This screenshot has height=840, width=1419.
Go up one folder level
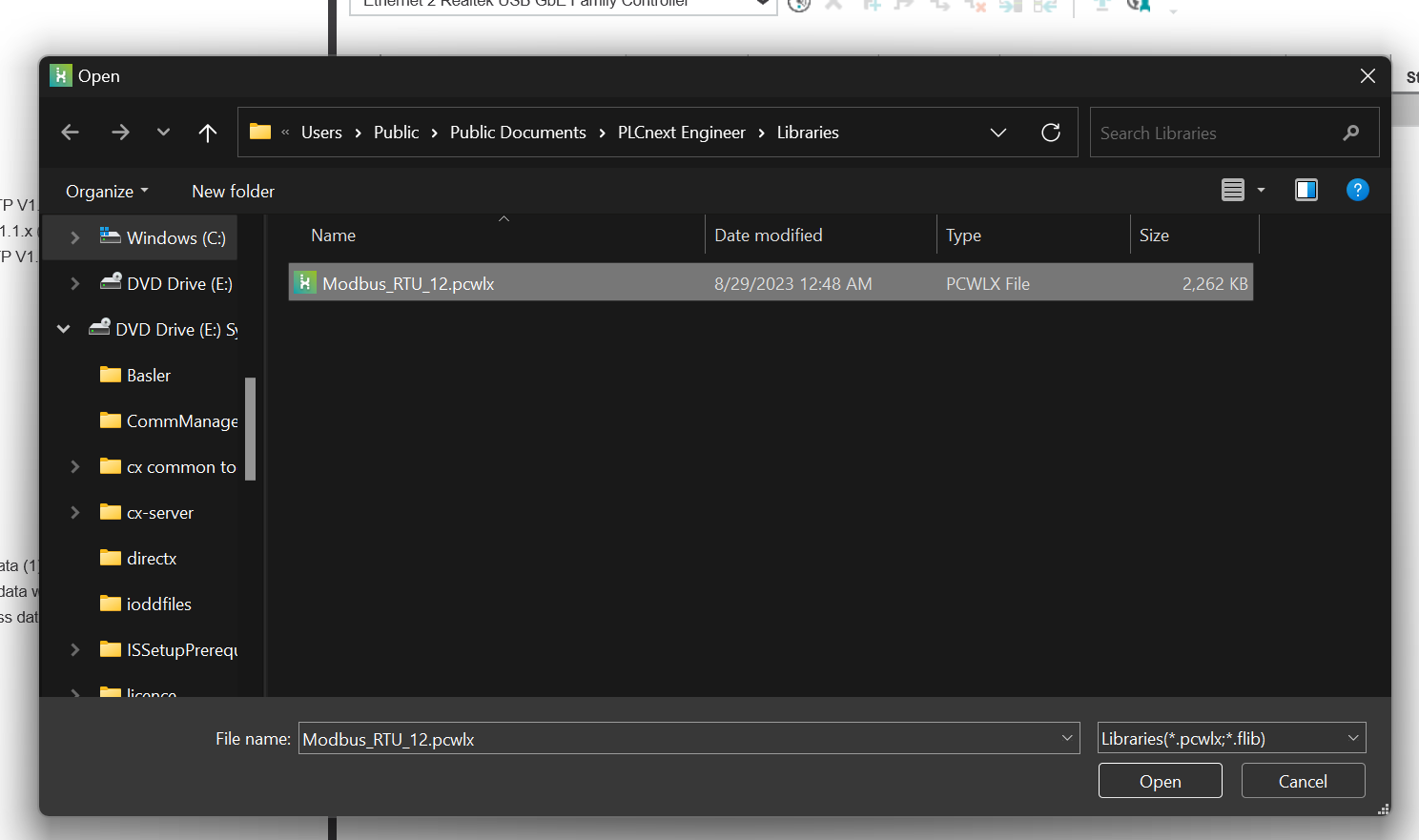tap(207, 133)
